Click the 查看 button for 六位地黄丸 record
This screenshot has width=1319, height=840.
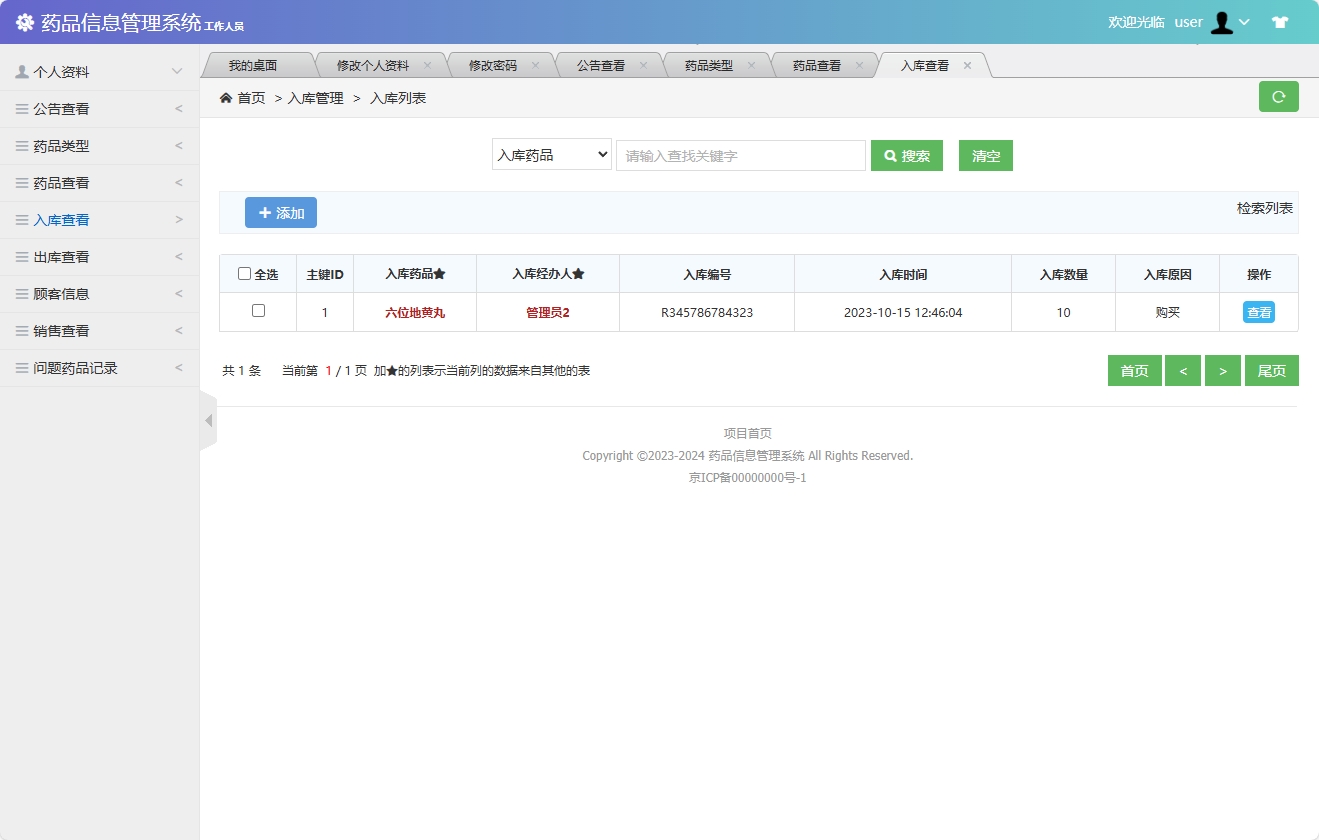(1258, 311)
